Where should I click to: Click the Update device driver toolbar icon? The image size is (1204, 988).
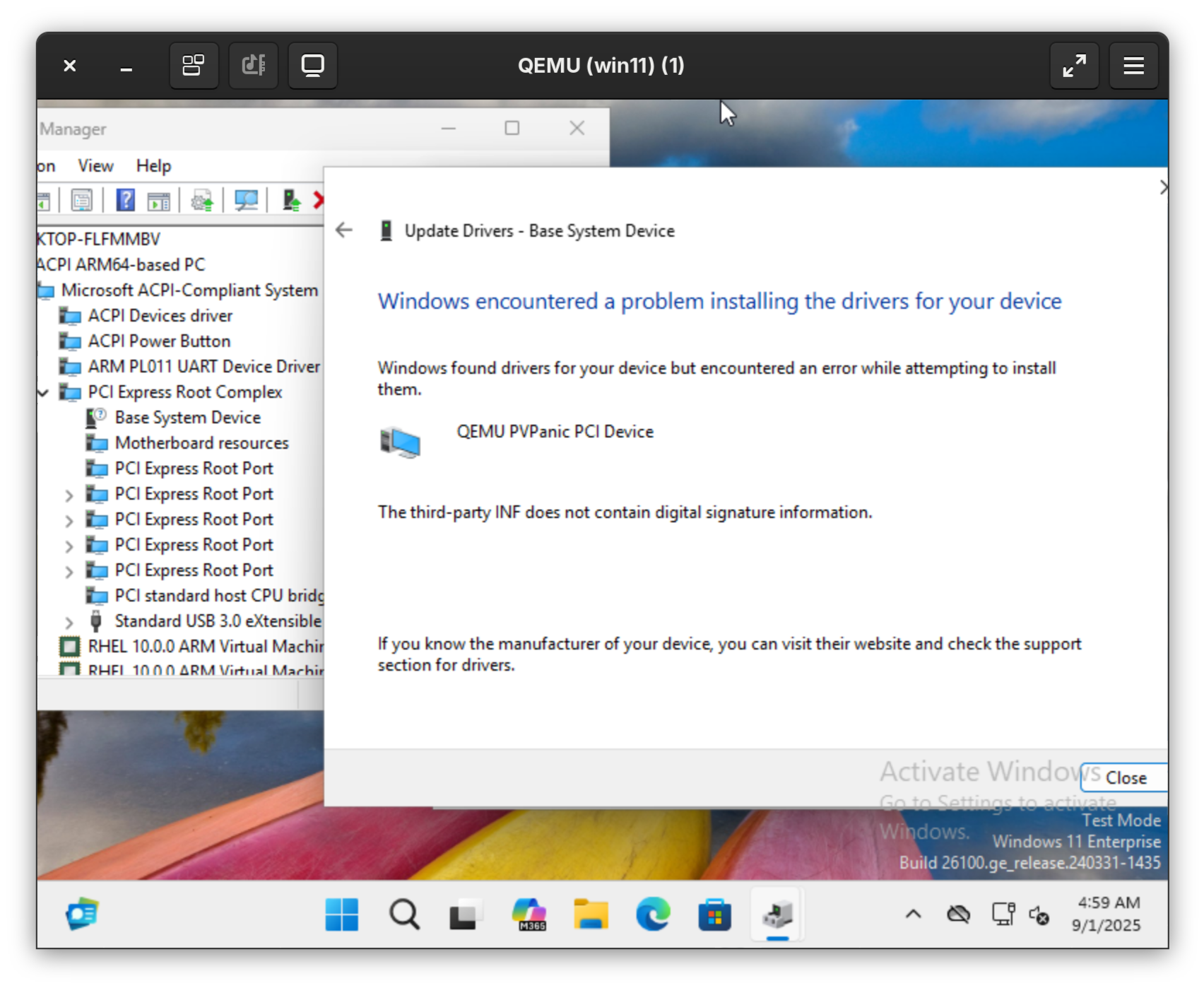tap(202, 201)
